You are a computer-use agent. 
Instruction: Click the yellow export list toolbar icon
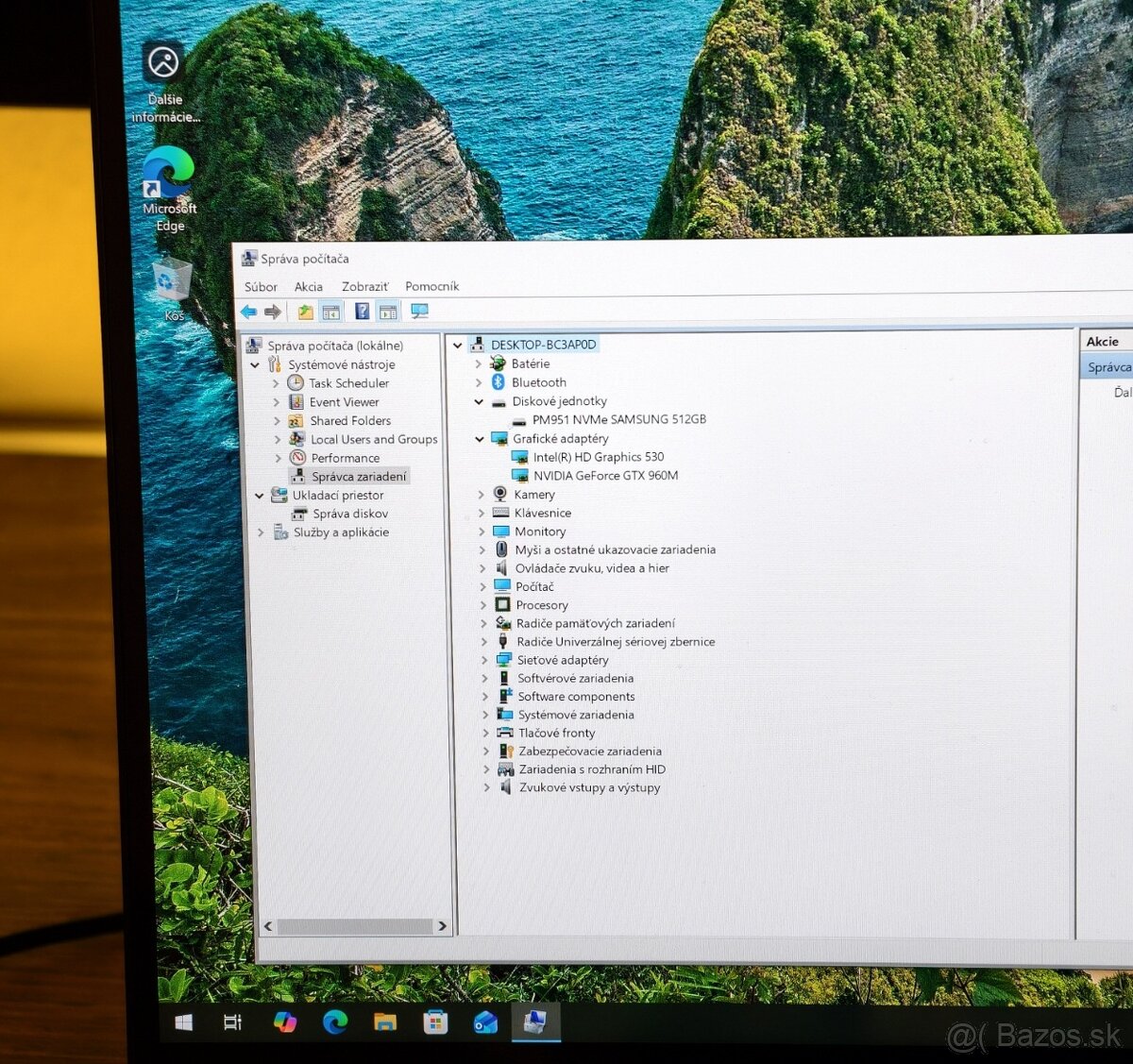click(x=304, y=311)
